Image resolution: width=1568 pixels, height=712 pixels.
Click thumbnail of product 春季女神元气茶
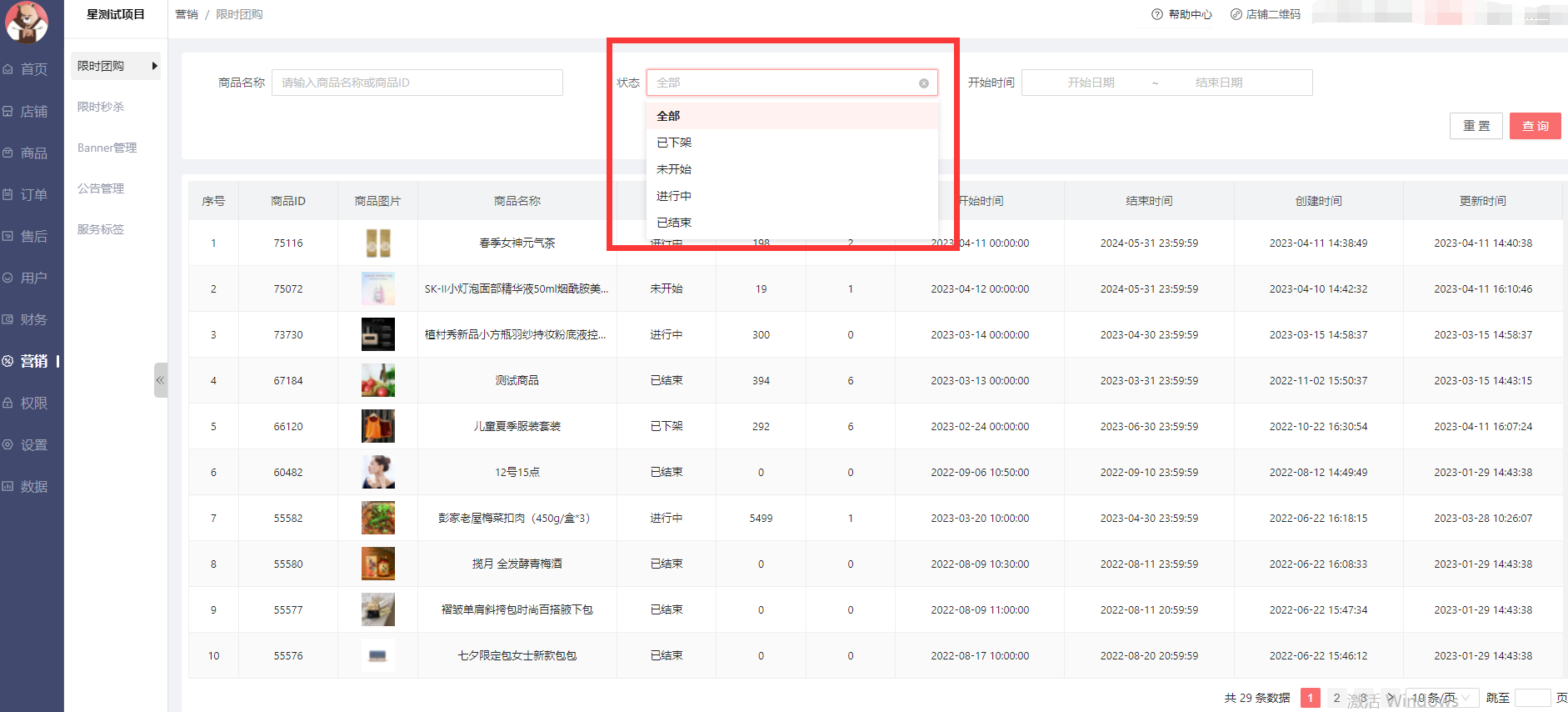tap(378, 243)
